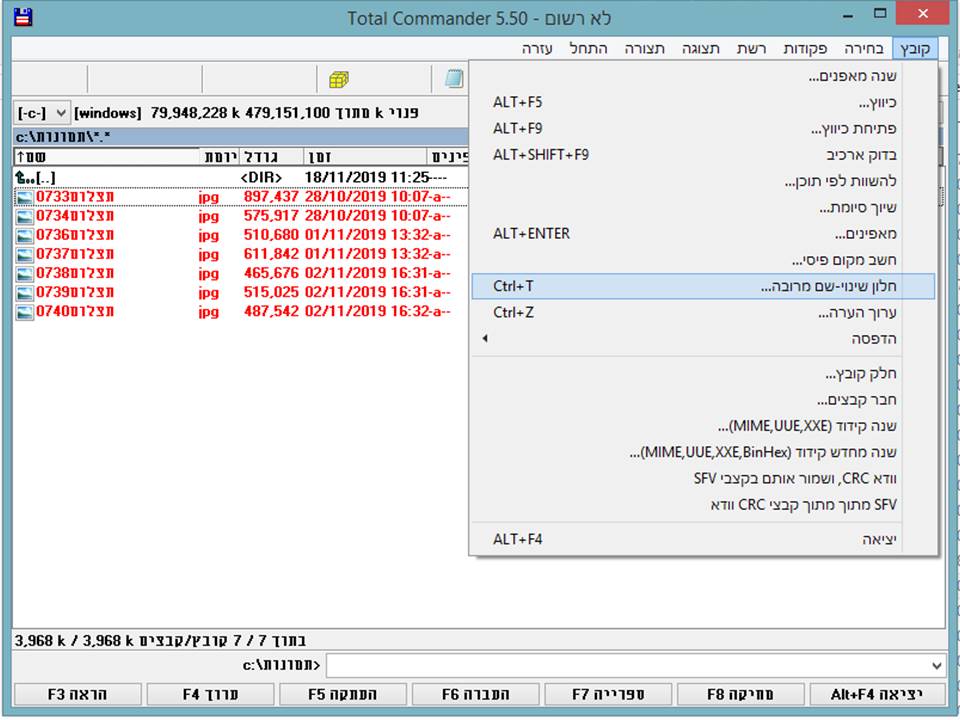The height and width of the screenshot is (720, 960).
Task: Select שנה קידוד (MIME,UUE,XXE) entry
Action: point(703,426)
